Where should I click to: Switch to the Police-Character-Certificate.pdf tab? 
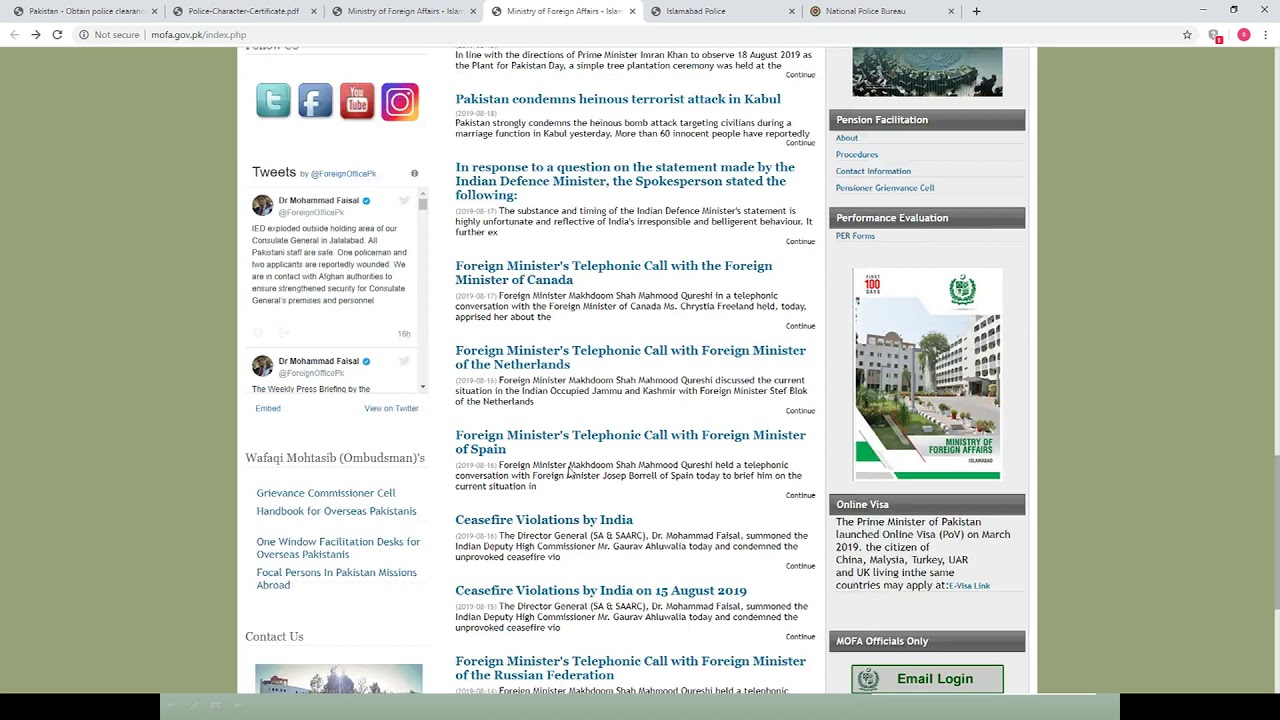pyautogui.click(x=243, y=11)
